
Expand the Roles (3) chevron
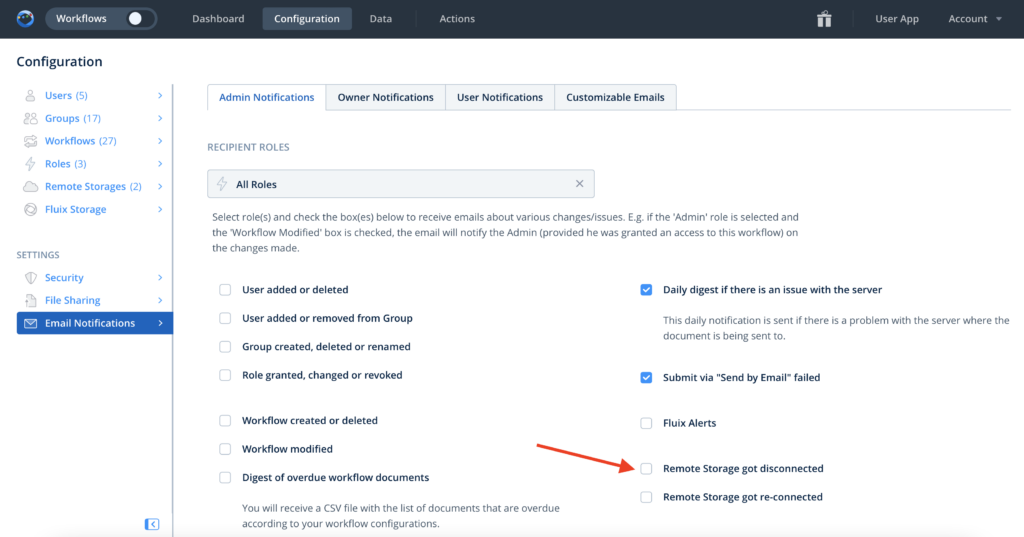click(x=160, y=164)
